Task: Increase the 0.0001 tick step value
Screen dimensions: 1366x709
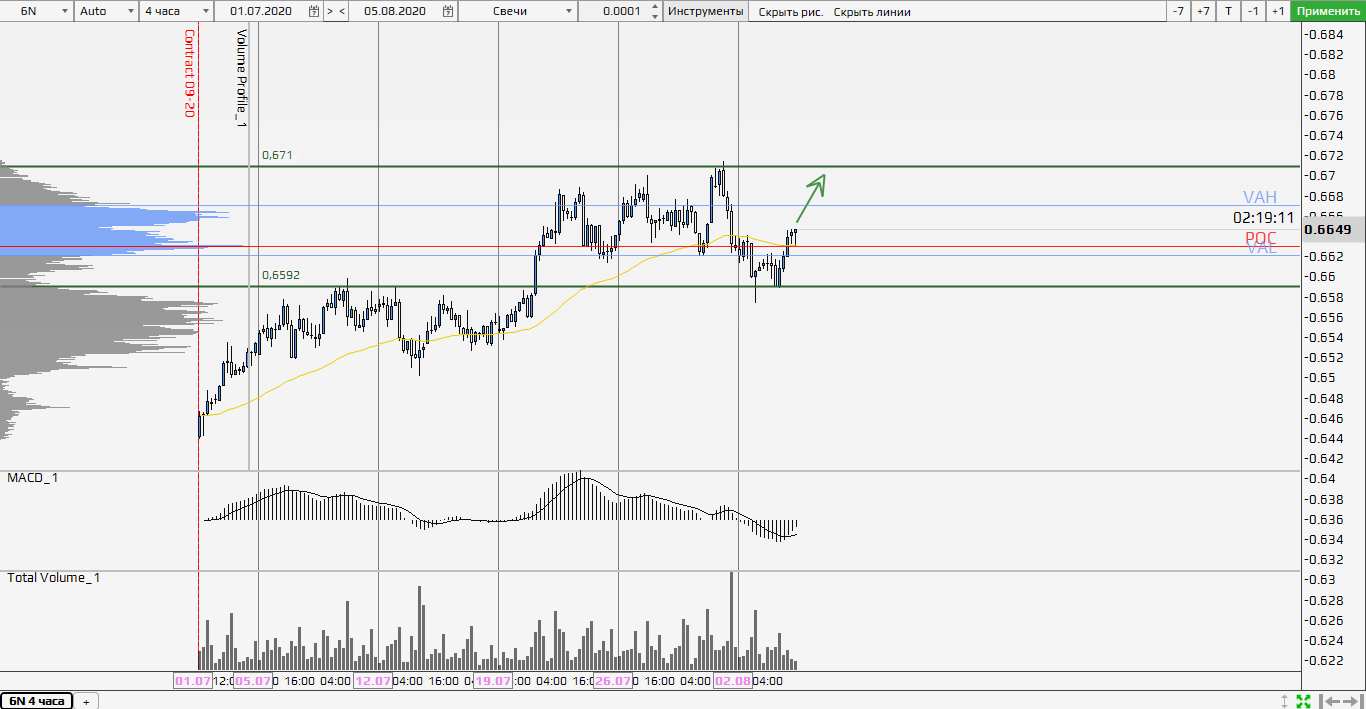Action: 655,7
